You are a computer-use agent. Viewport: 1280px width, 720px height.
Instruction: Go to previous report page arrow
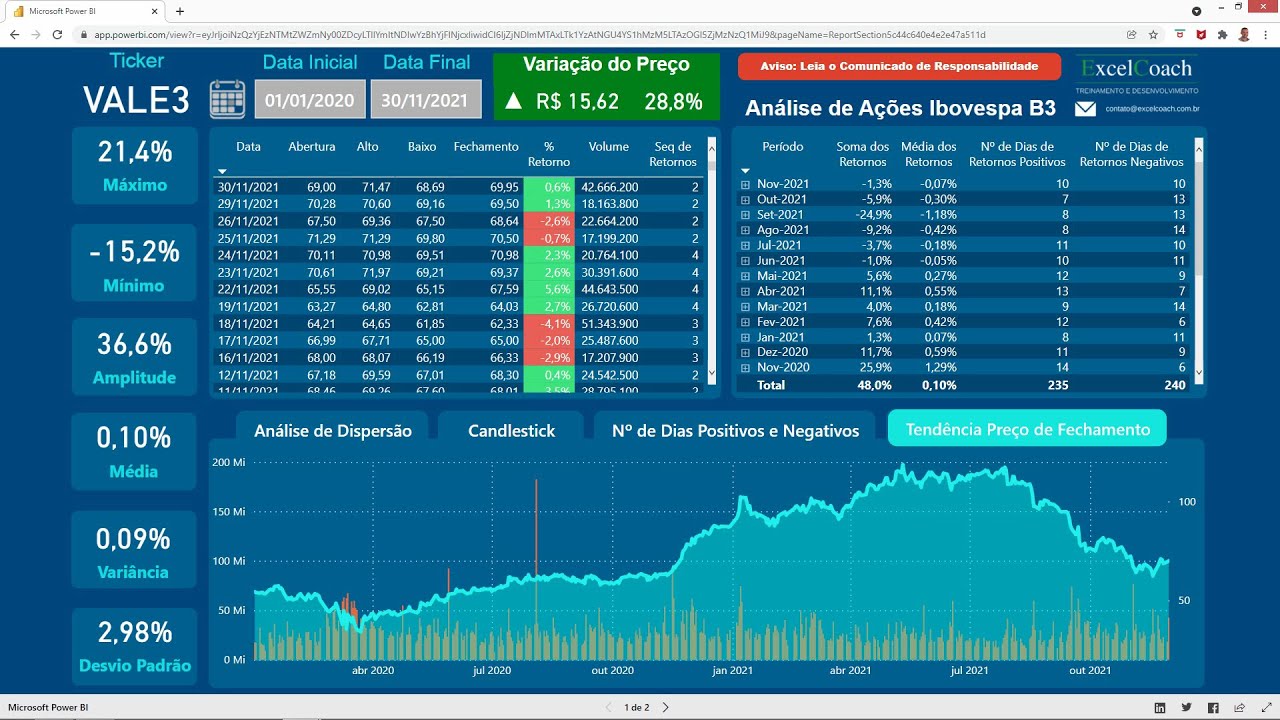[608, 707]
